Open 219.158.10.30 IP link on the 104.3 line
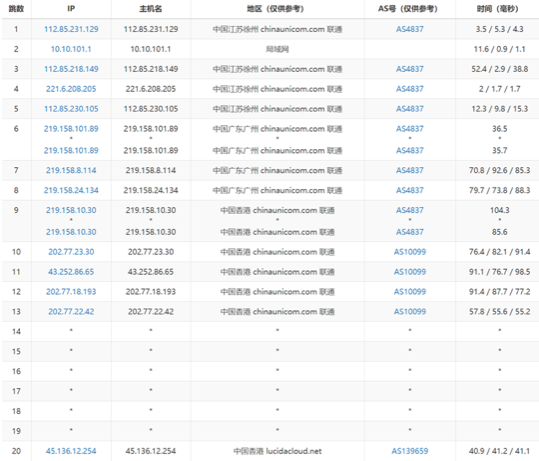Screen dimensions: 539x461 coord(71,210)
